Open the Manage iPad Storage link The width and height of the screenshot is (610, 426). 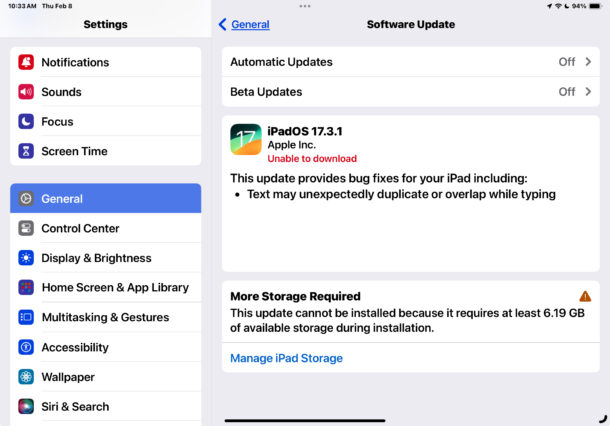286,358
